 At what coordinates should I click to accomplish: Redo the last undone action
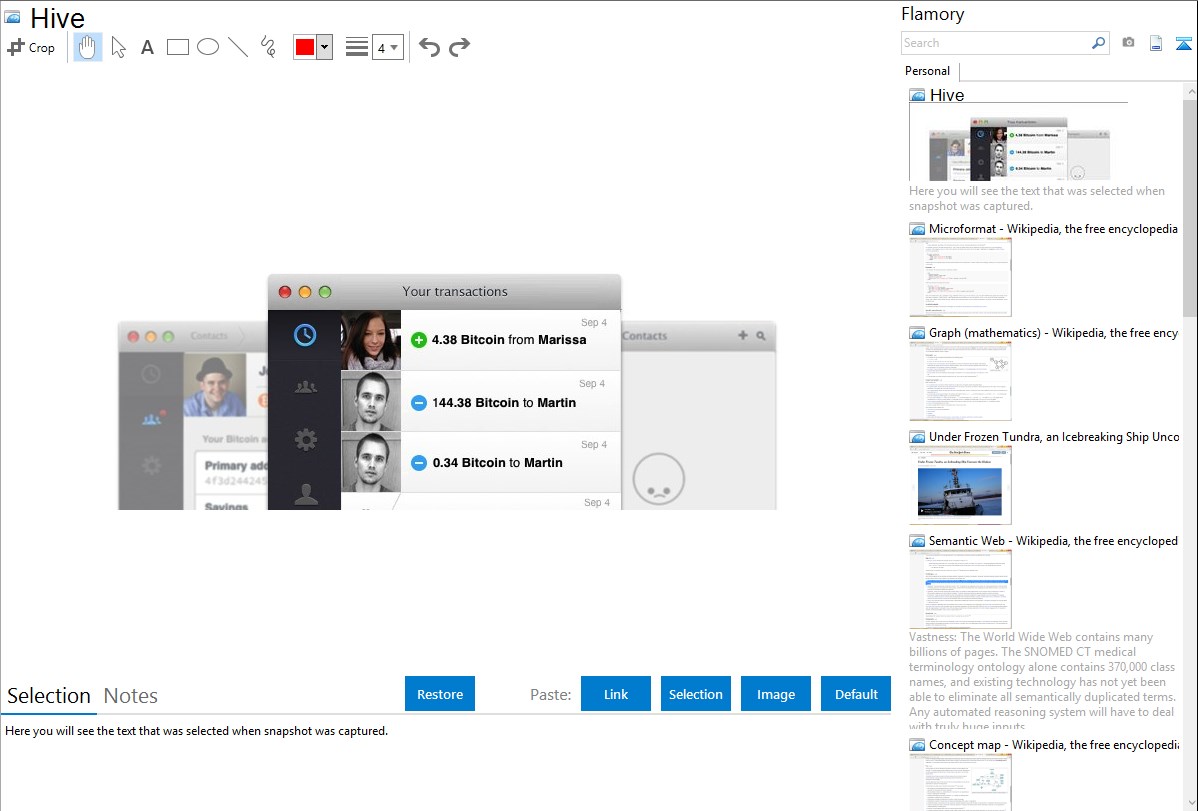(x=459, y=47)
